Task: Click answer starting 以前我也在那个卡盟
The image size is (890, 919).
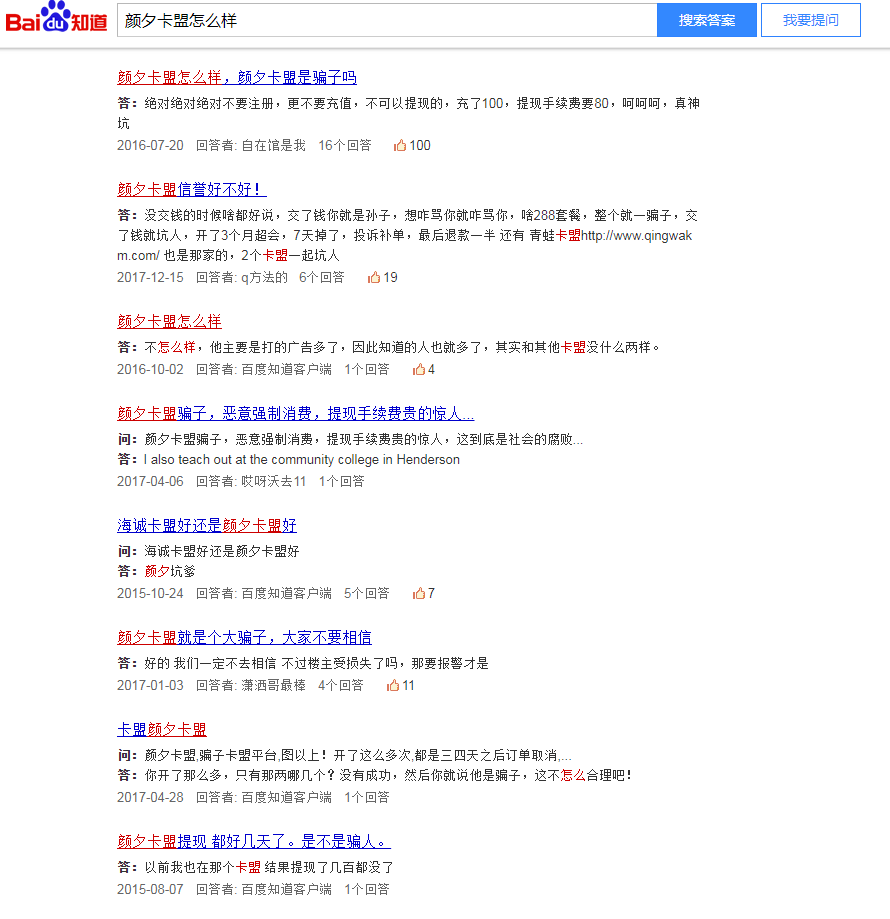Action: tap(269, 867)
